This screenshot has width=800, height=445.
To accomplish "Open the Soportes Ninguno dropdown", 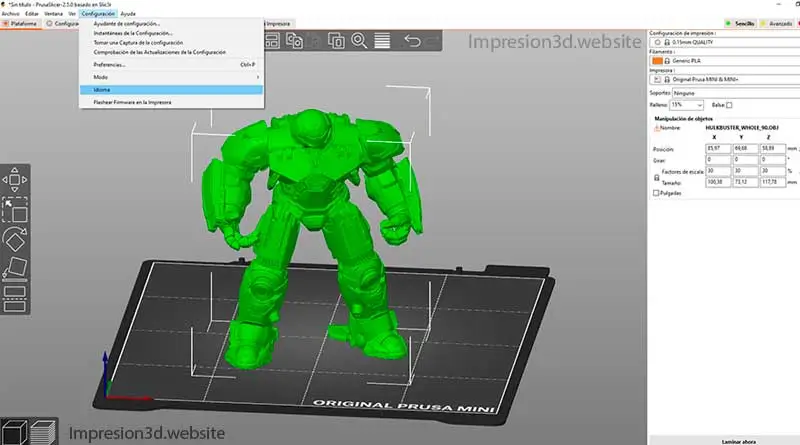I will pos(736,93).
